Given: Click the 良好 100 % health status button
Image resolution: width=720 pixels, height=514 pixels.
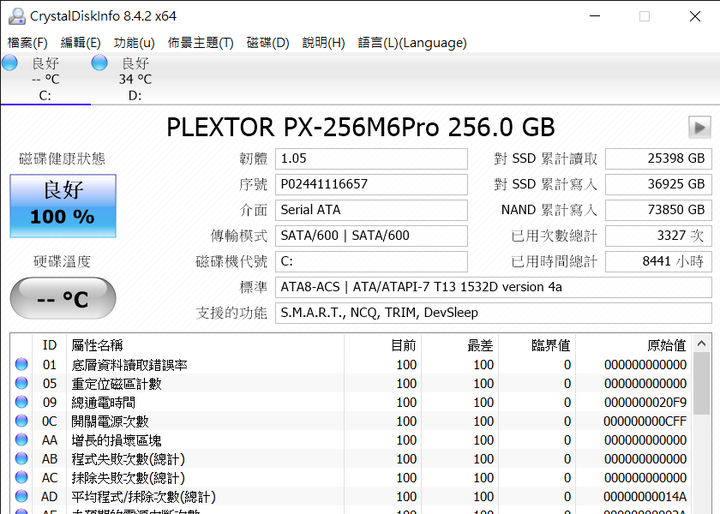Looking at the screenshot, I should coord(63,206).
